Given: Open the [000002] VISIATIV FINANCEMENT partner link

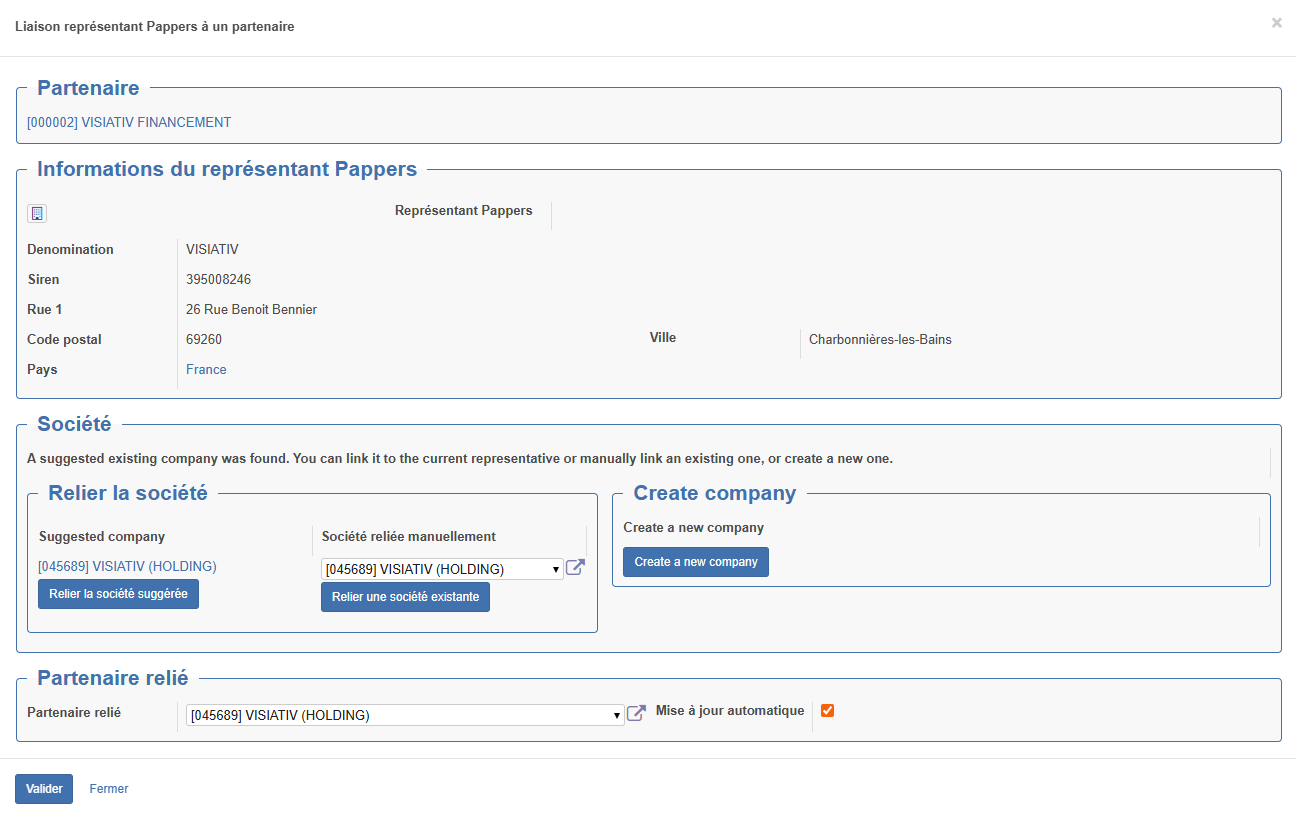Looking at the screenshot, I should (129, 123).
